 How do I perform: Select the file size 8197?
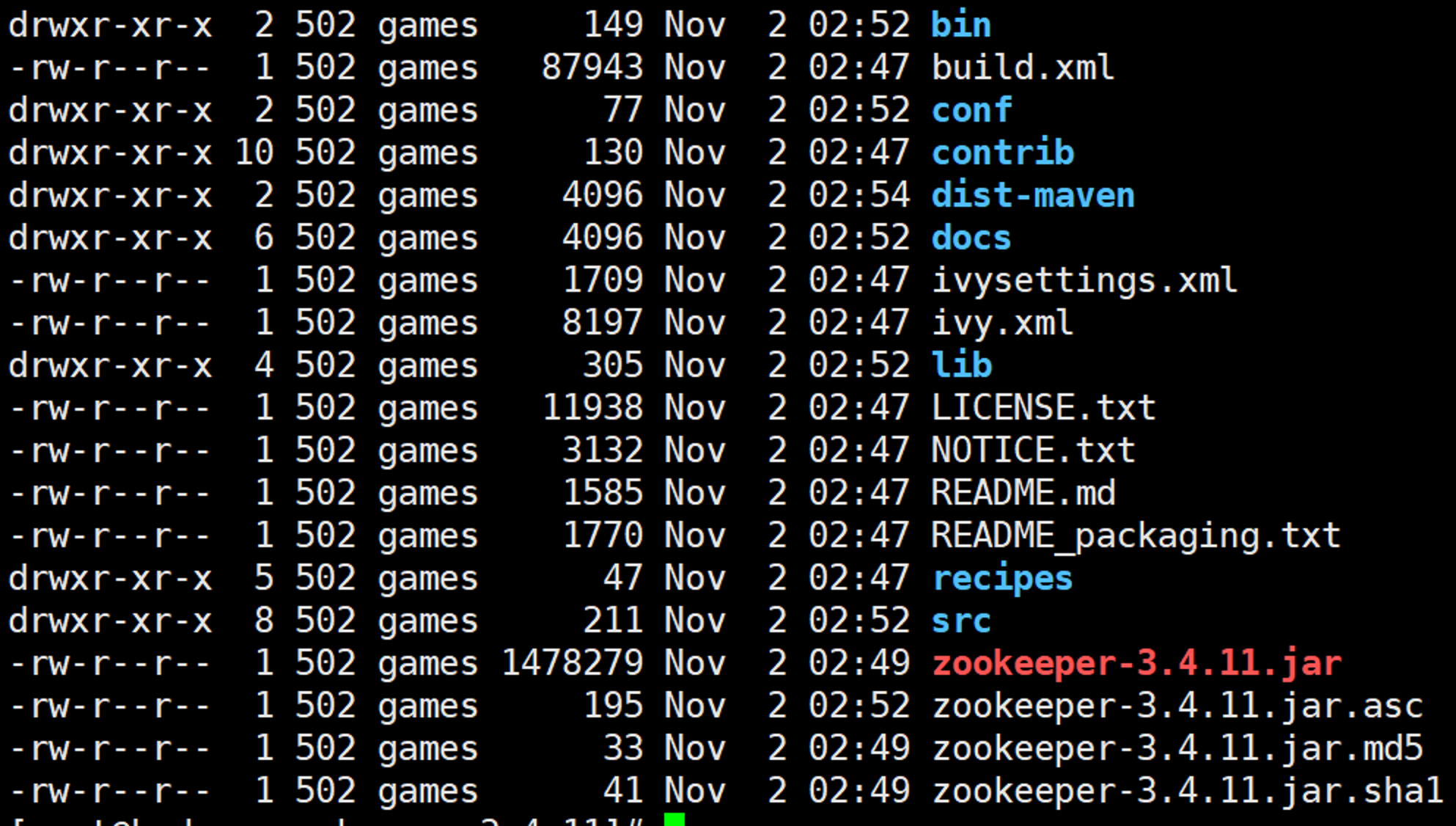[x=603, y=323]
